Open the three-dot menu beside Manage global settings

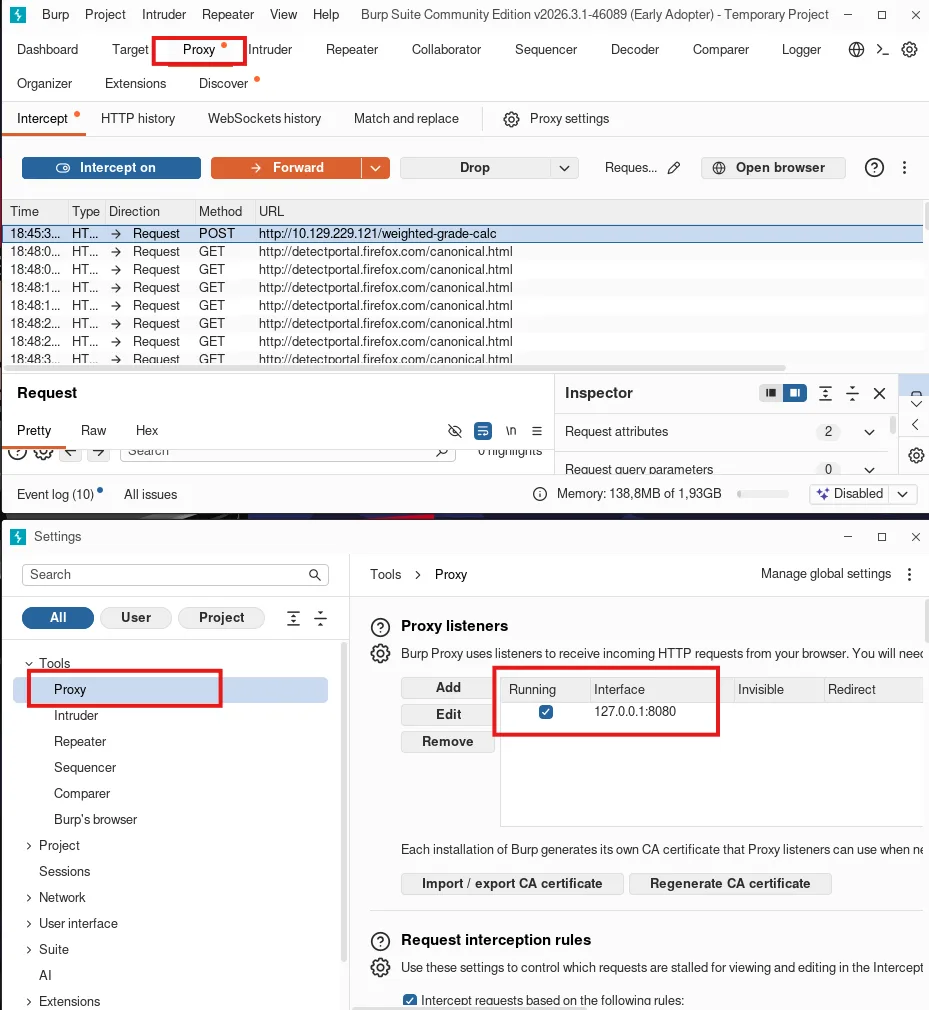click(x=909, y=575)
